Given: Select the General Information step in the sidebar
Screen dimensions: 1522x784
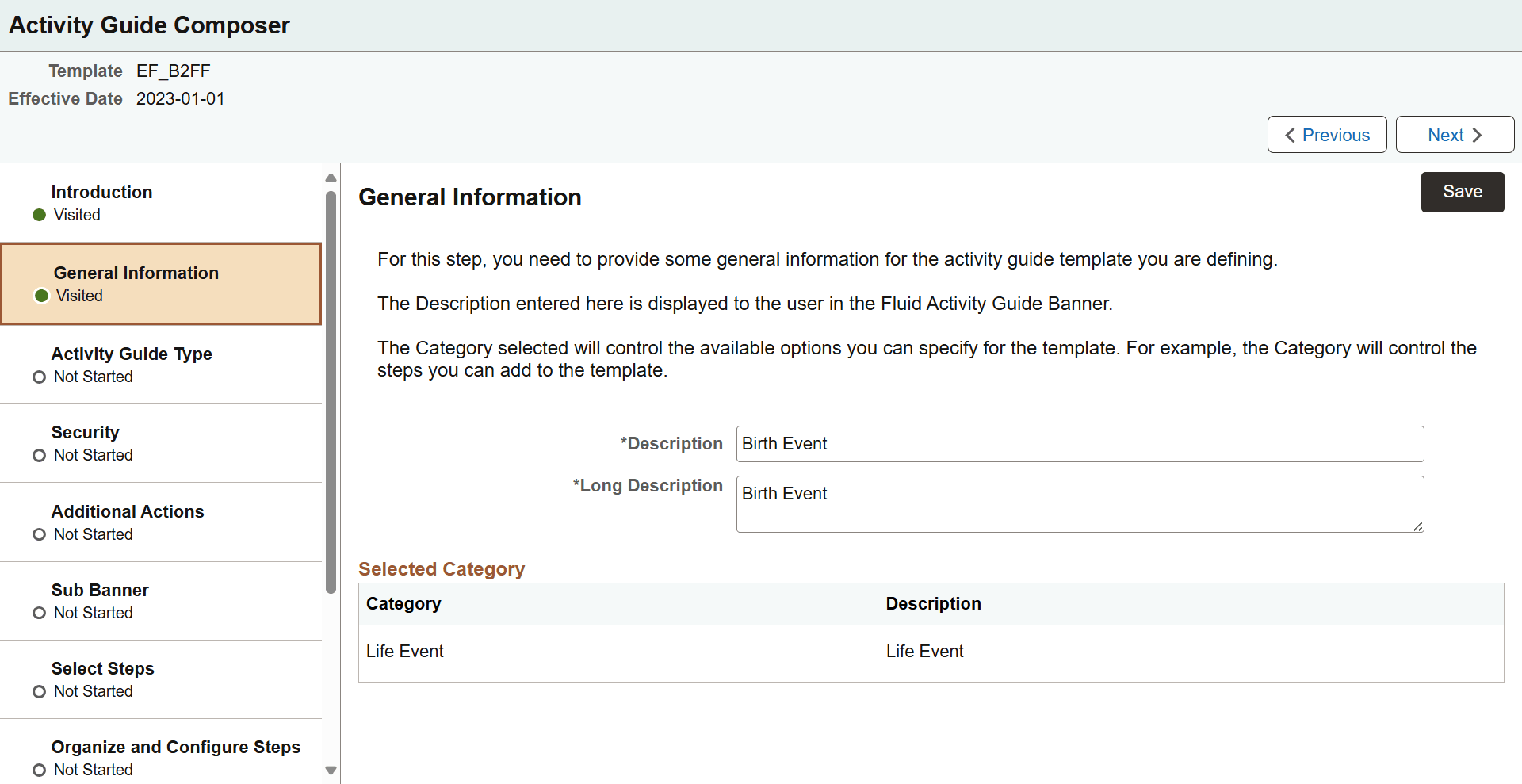Looking at the screenshot, I should (135, 283).
